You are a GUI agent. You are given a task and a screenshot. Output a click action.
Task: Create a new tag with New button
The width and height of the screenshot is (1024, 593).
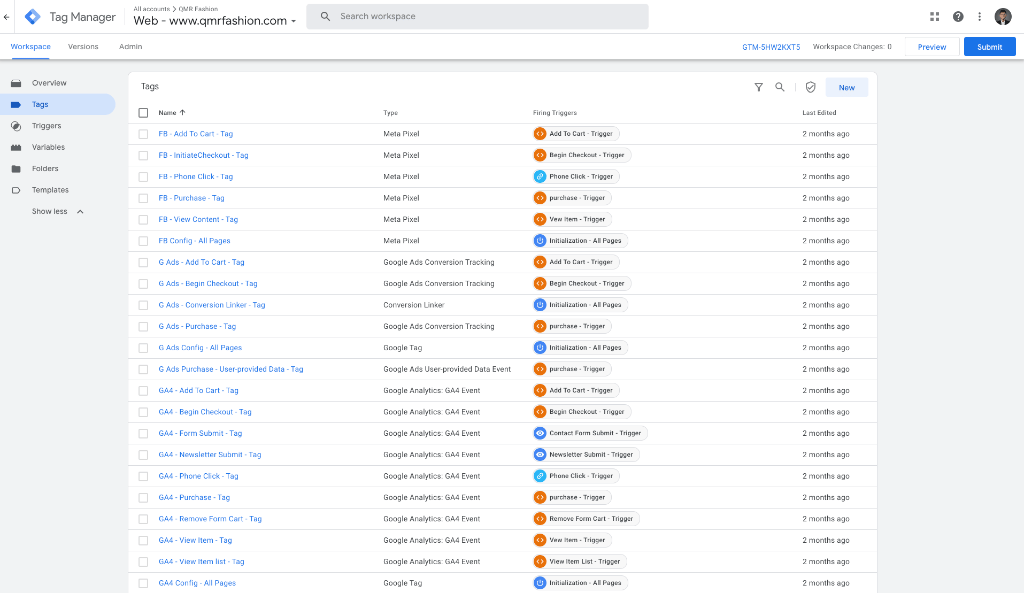coord(846,88)
